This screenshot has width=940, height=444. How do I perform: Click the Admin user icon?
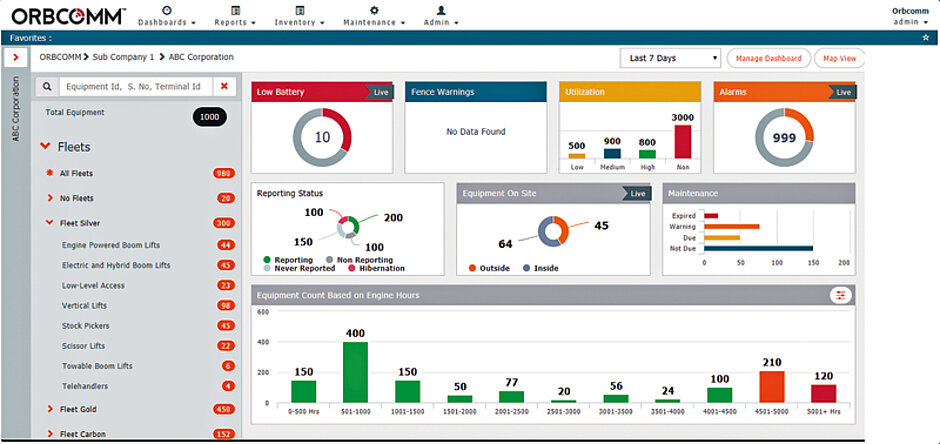[x=440, y=9]
